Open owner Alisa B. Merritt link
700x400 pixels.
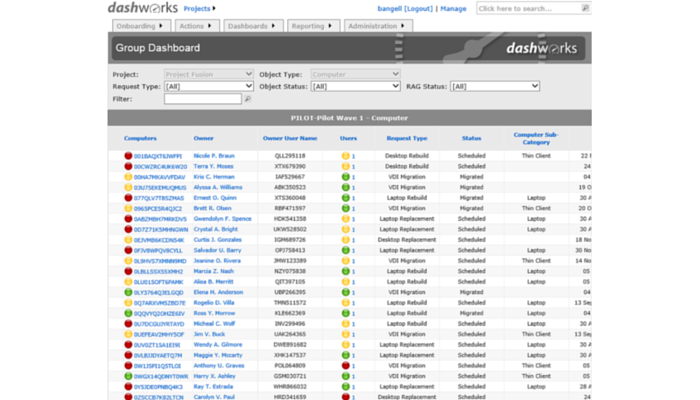(213, 282)
